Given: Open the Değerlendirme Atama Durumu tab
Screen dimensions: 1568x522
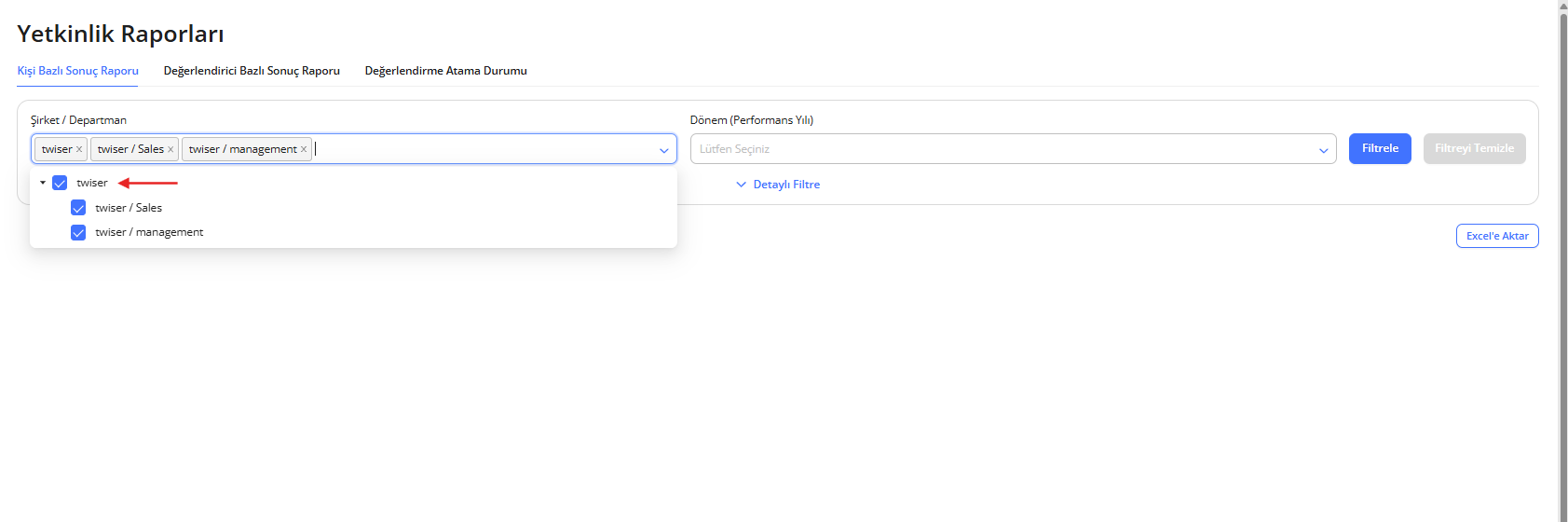Looking at the screenshot, I should pyautogui.click(x=445, y=71).
